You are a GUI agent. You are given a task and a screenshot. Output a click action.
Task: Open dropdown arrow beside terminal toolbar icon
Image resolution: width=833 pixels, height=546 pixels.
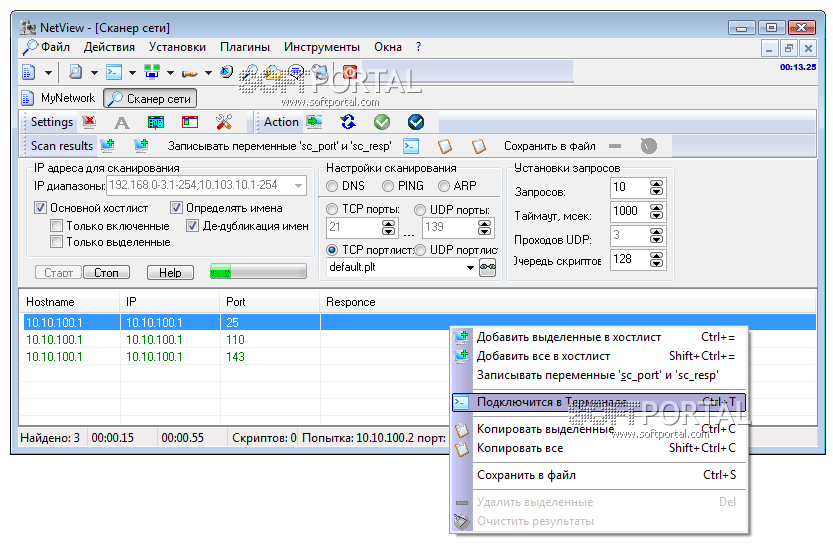pyautogui.click(x=132, y=72)
